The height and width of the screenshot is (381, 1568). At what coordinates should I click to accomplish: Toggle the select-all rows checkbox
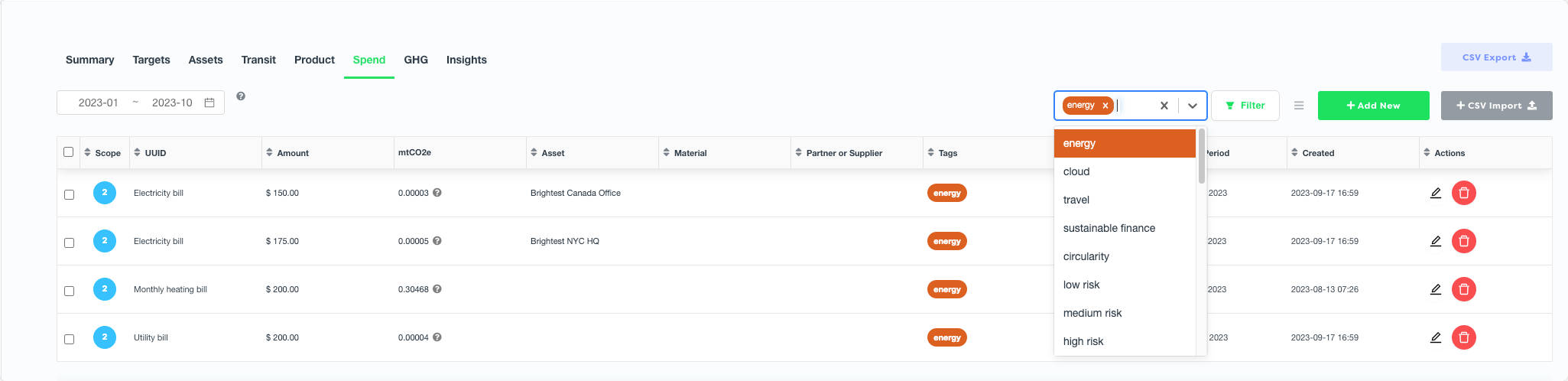click(x=69, y=151)
